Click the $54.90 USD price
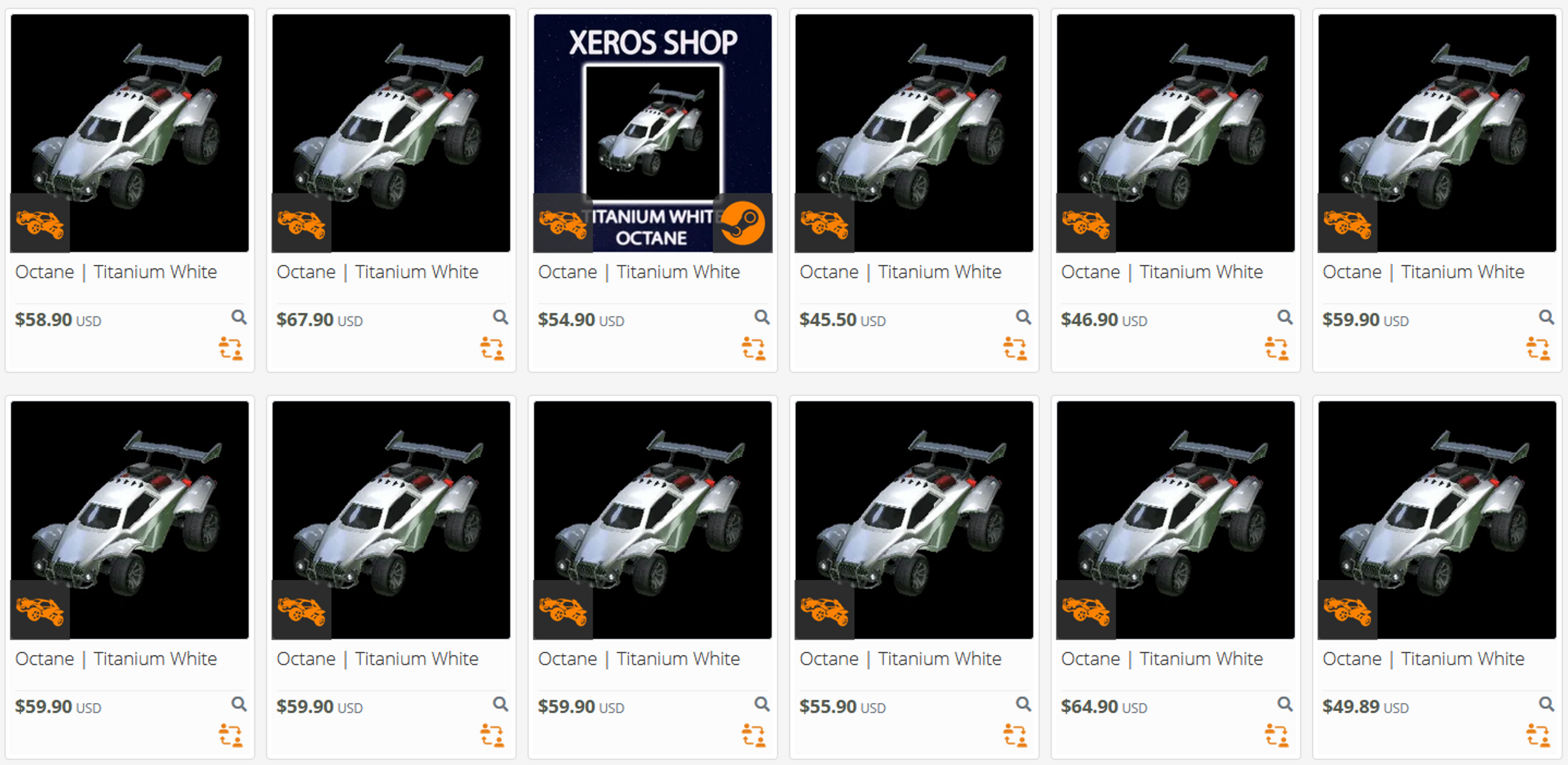 coord(581,320)
